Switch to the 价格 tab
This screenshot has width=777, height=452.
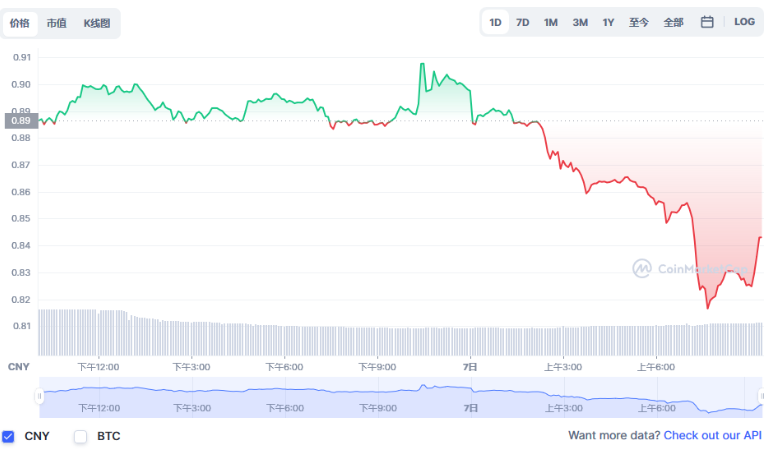(x=20, y=23)
